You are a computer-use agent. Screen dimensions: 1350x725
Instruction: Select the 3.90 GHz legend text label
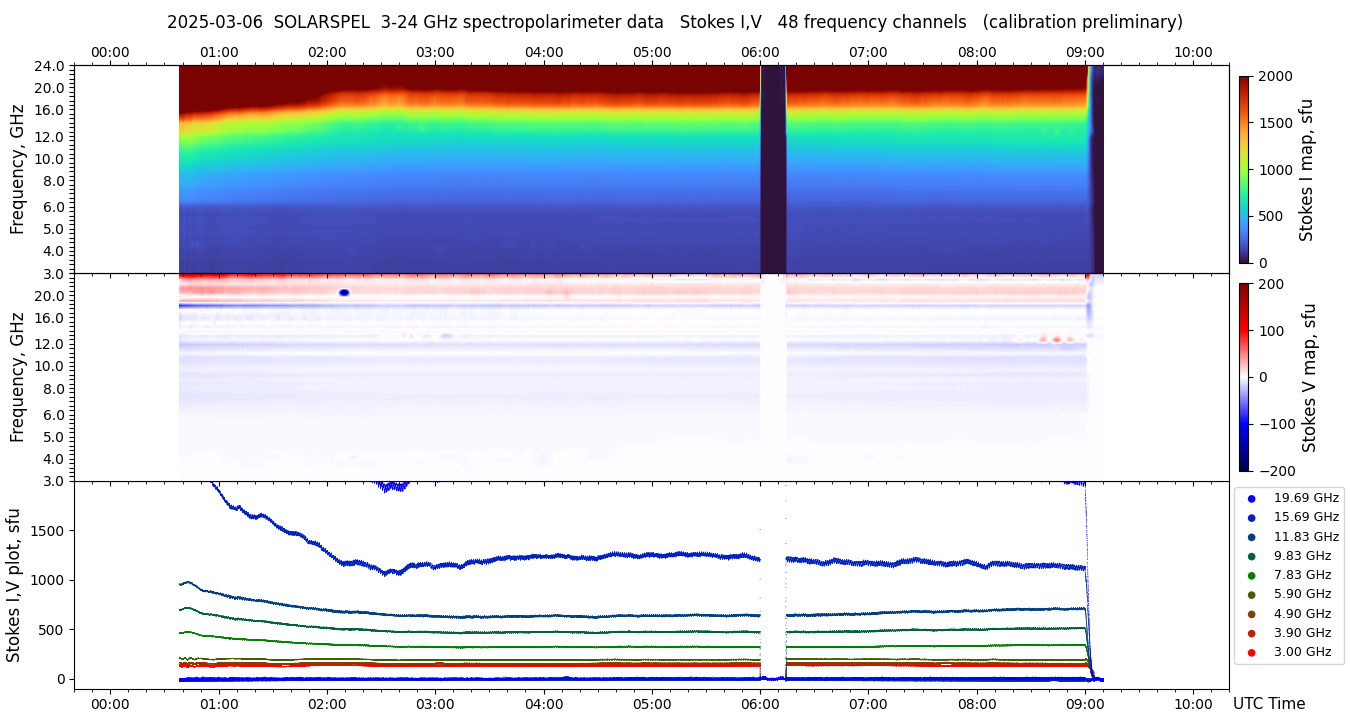pyautogui.click(x=1302, y=633)
